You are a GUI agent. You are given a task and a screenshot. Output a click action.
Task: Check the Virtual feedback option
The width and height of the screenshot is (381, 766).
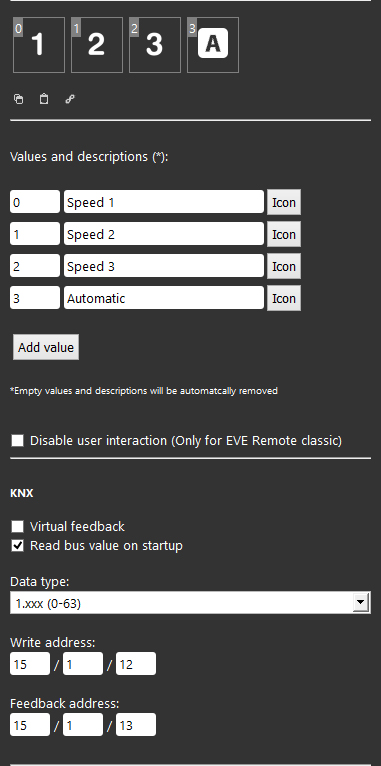tap(18, 526)
